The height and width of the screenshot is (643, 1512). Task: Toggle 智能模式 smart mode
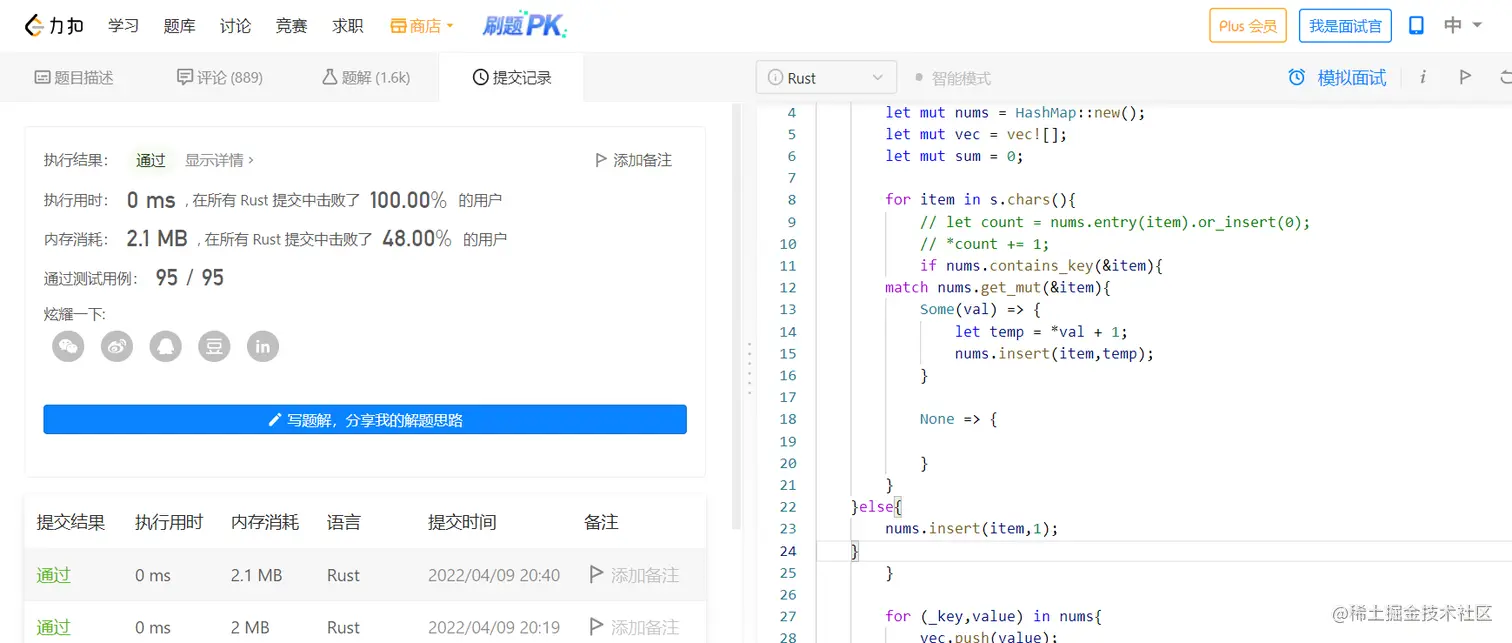952,78
